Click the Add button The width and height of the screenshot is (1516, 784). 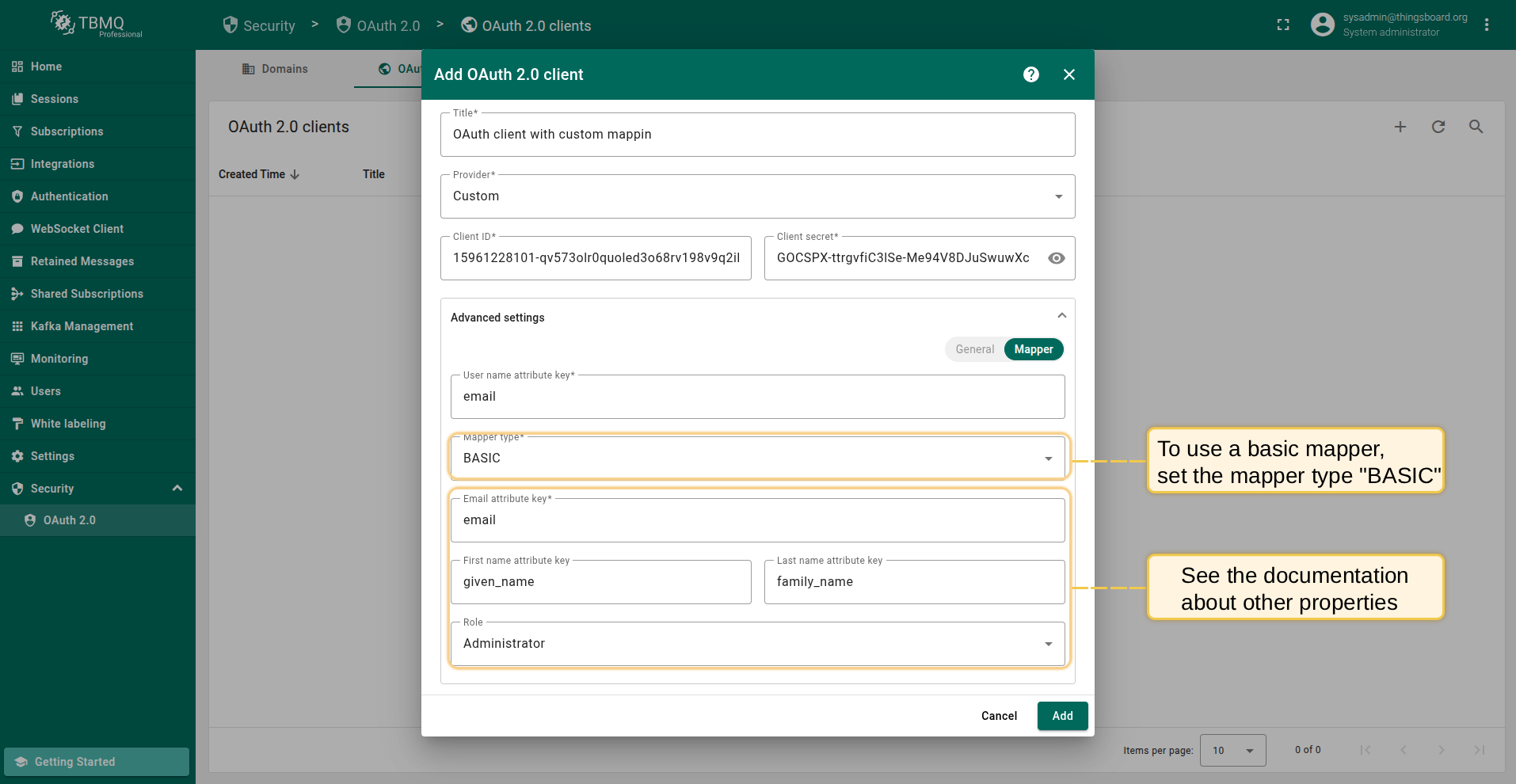[x=1062, y=716]
